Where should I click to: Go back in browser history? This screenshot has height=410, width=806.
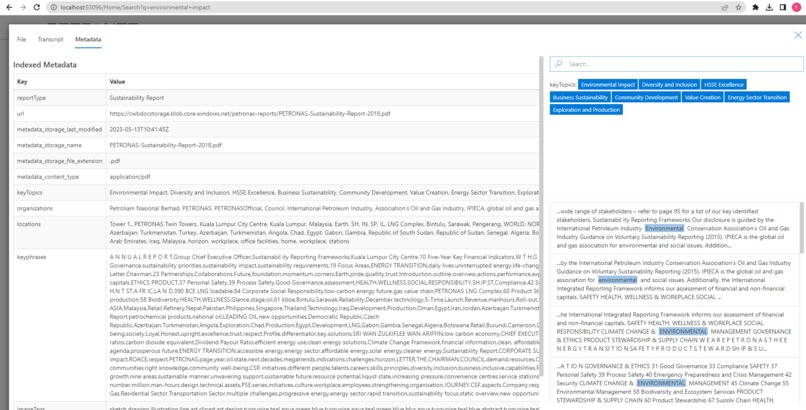[x=9, y=7]
